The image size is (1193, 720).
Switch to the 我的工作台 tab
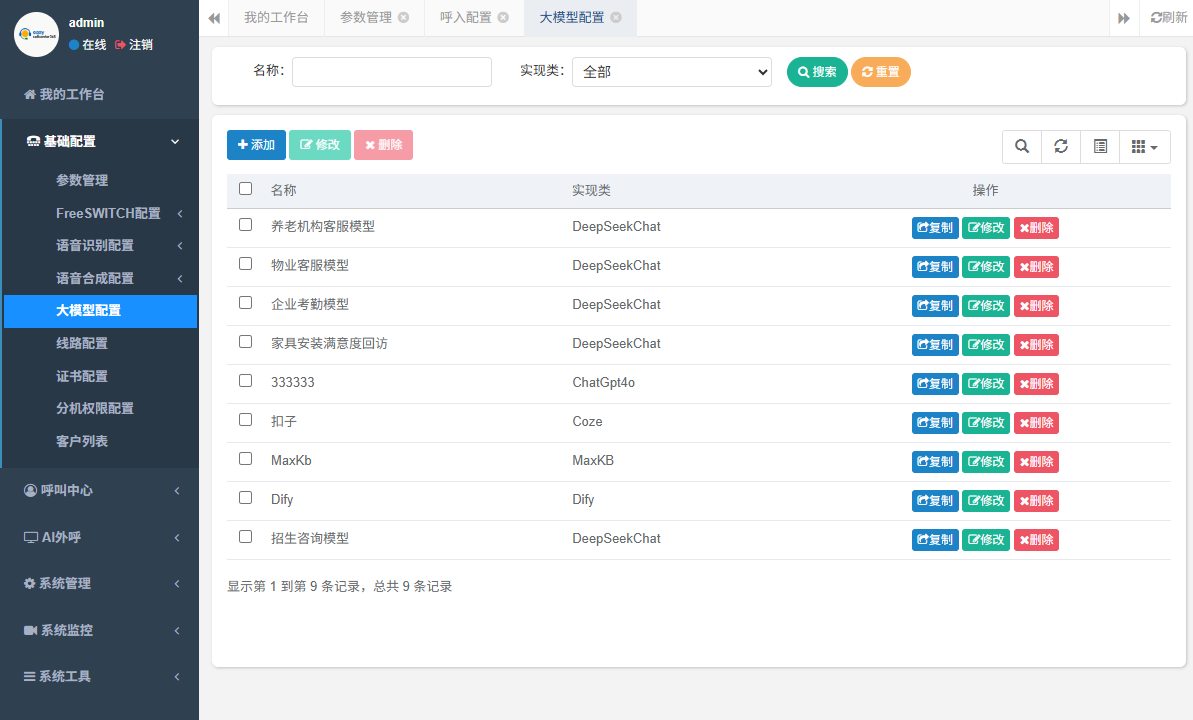(276, 18)
